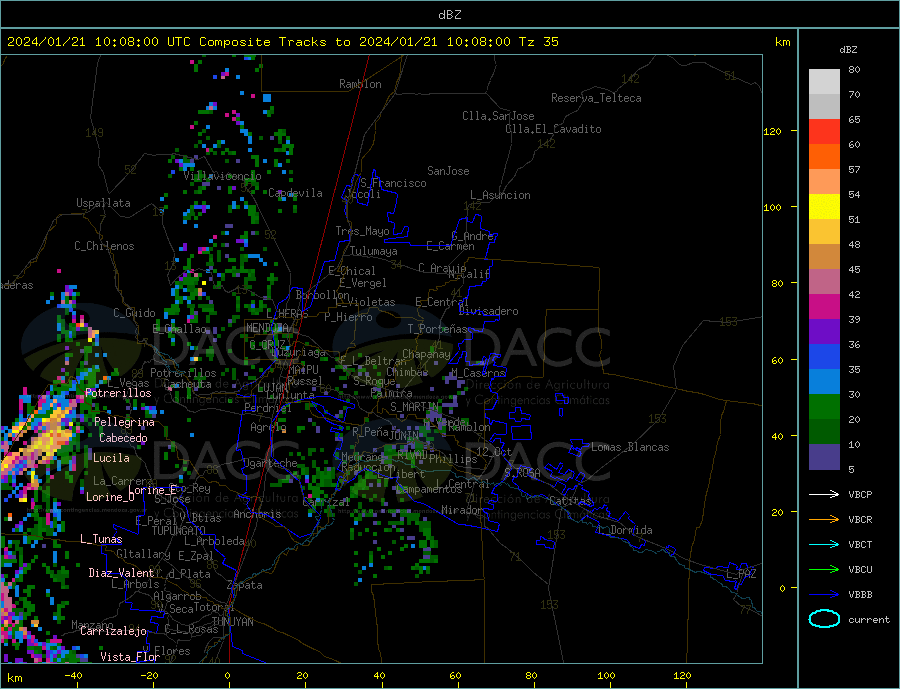Click the L_Dormida place label
The width and height of the screenshot is (900, 689).
coord(626,529)
